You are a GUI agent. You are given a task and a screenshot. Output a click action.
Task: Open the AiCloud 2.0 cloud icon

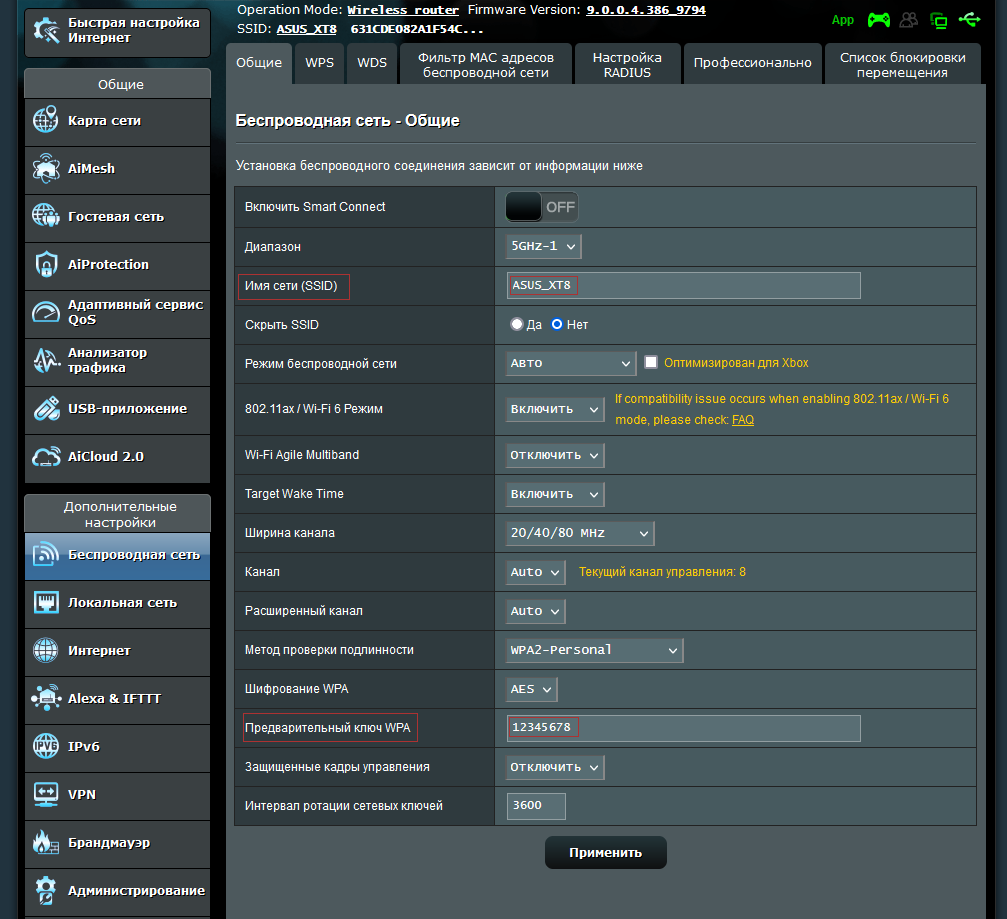(x=46, y=457)
